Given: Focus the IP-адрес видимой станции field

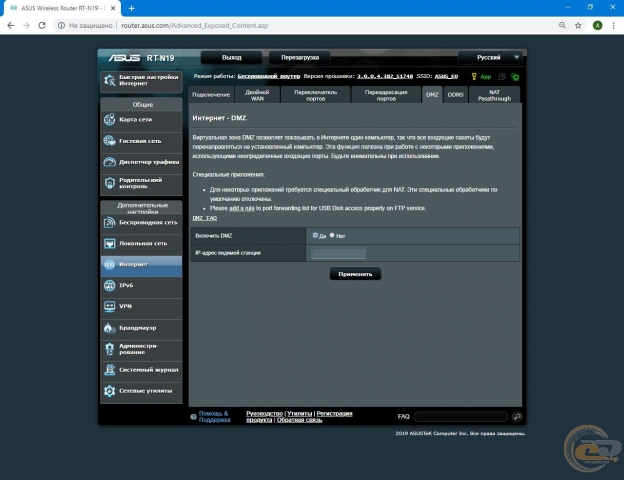Looking at the screenshot, I should 339,253.
